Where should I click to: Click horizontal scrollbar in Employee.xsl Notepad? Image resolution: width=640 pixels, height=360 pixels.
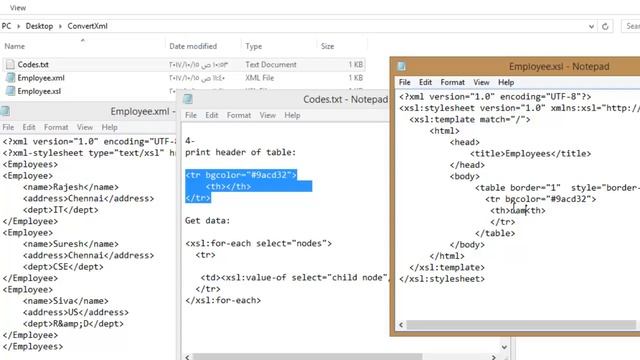521,325
